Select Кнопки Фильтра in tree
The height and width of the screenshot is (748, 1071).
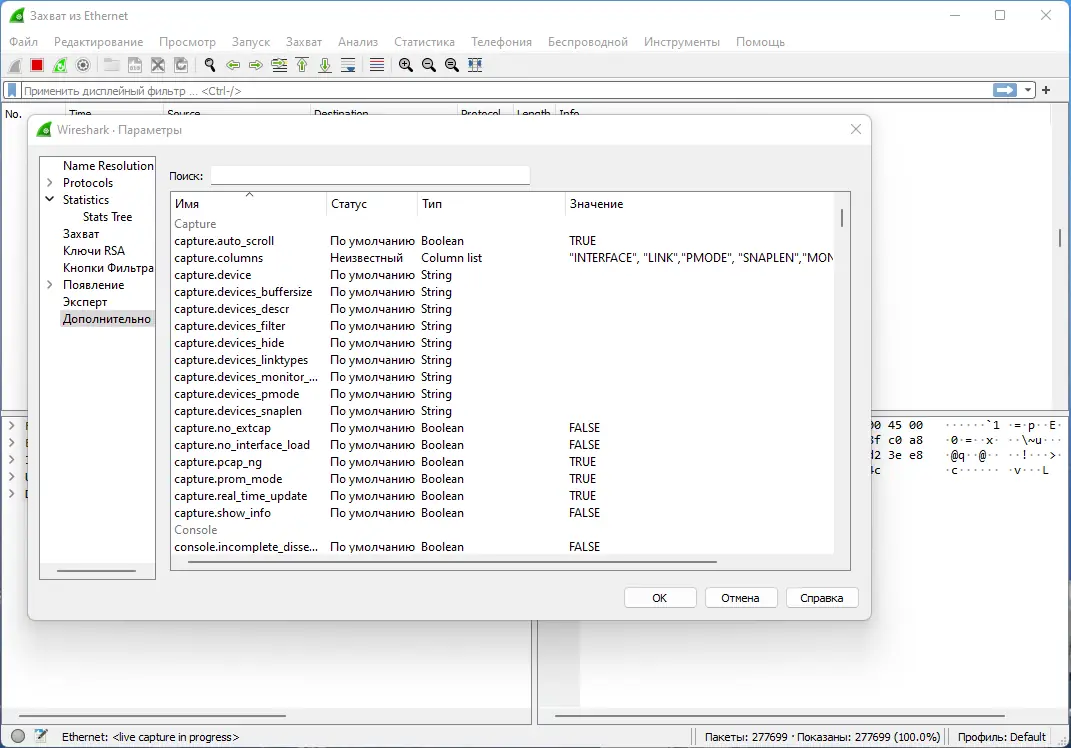pyautogui.click(x=108, y=268)
